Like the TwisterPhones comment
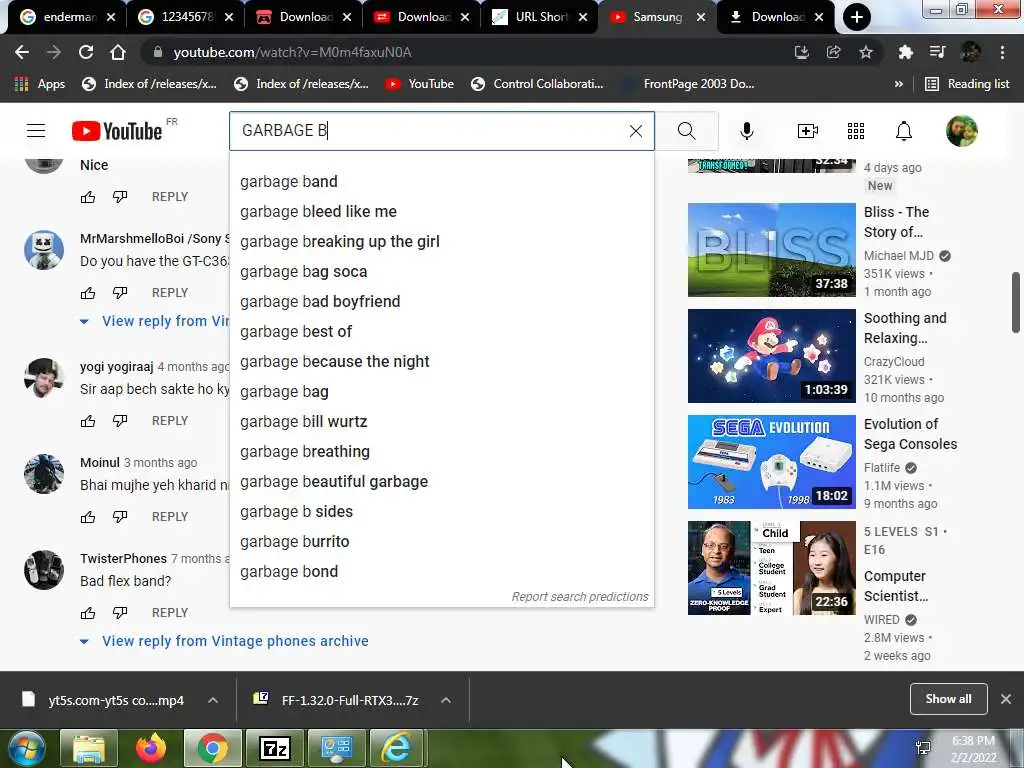 (88, 613)
